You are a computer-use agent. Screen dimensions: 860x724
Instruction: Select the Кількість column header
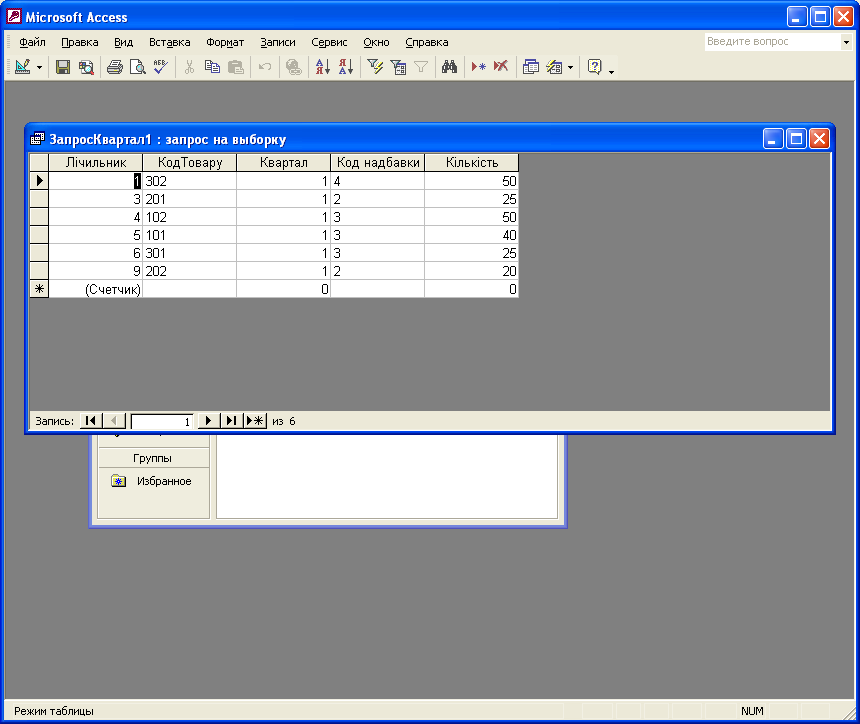click(x=472, y=162)
